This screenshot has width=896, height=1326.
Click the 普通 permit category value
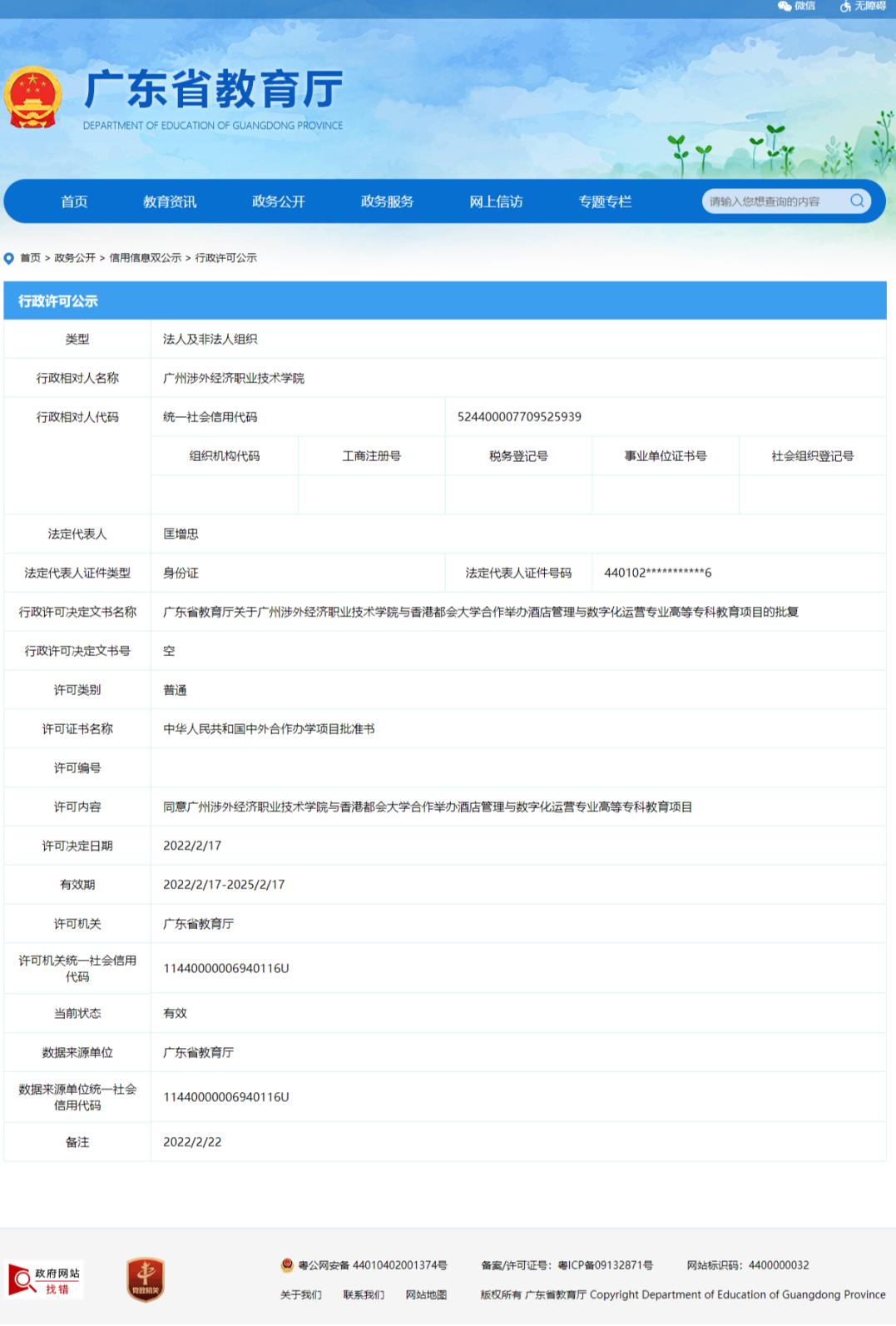(x=175, y=690)
